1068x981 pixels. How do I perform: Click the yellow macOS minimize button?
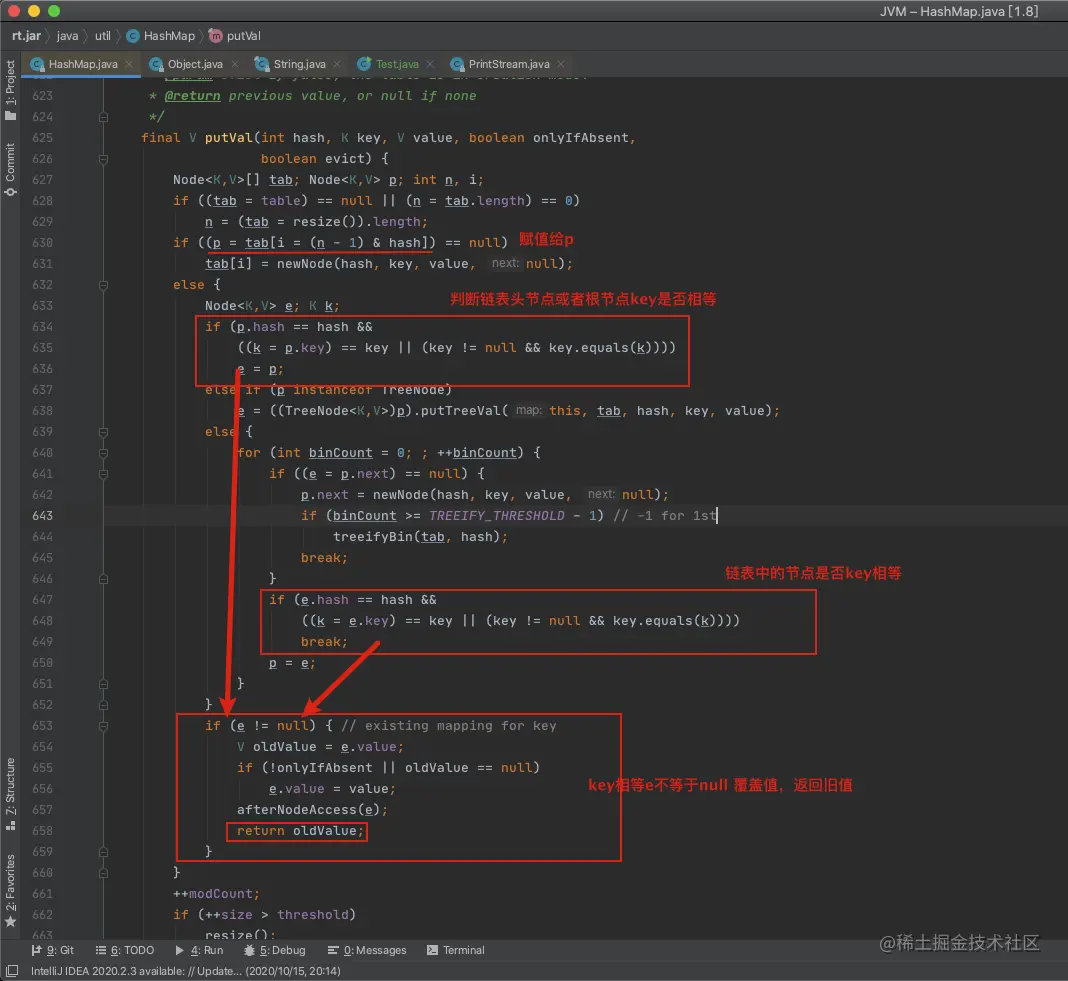pyautogui.click(x=34, y=11)
